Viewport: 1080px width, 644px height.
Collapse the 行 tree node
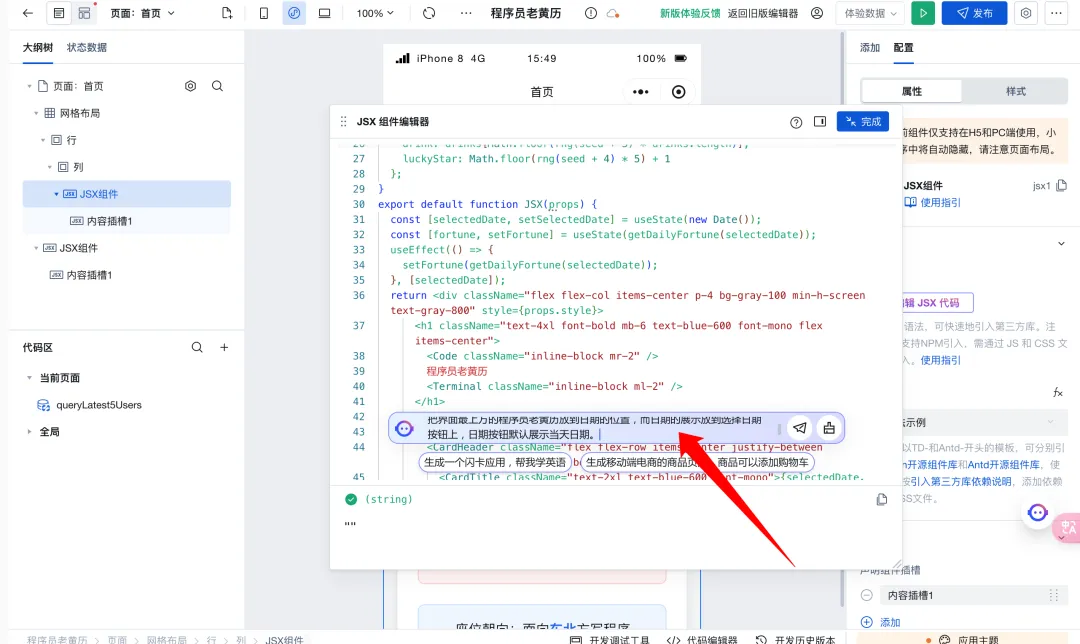(x=43, y=140)
